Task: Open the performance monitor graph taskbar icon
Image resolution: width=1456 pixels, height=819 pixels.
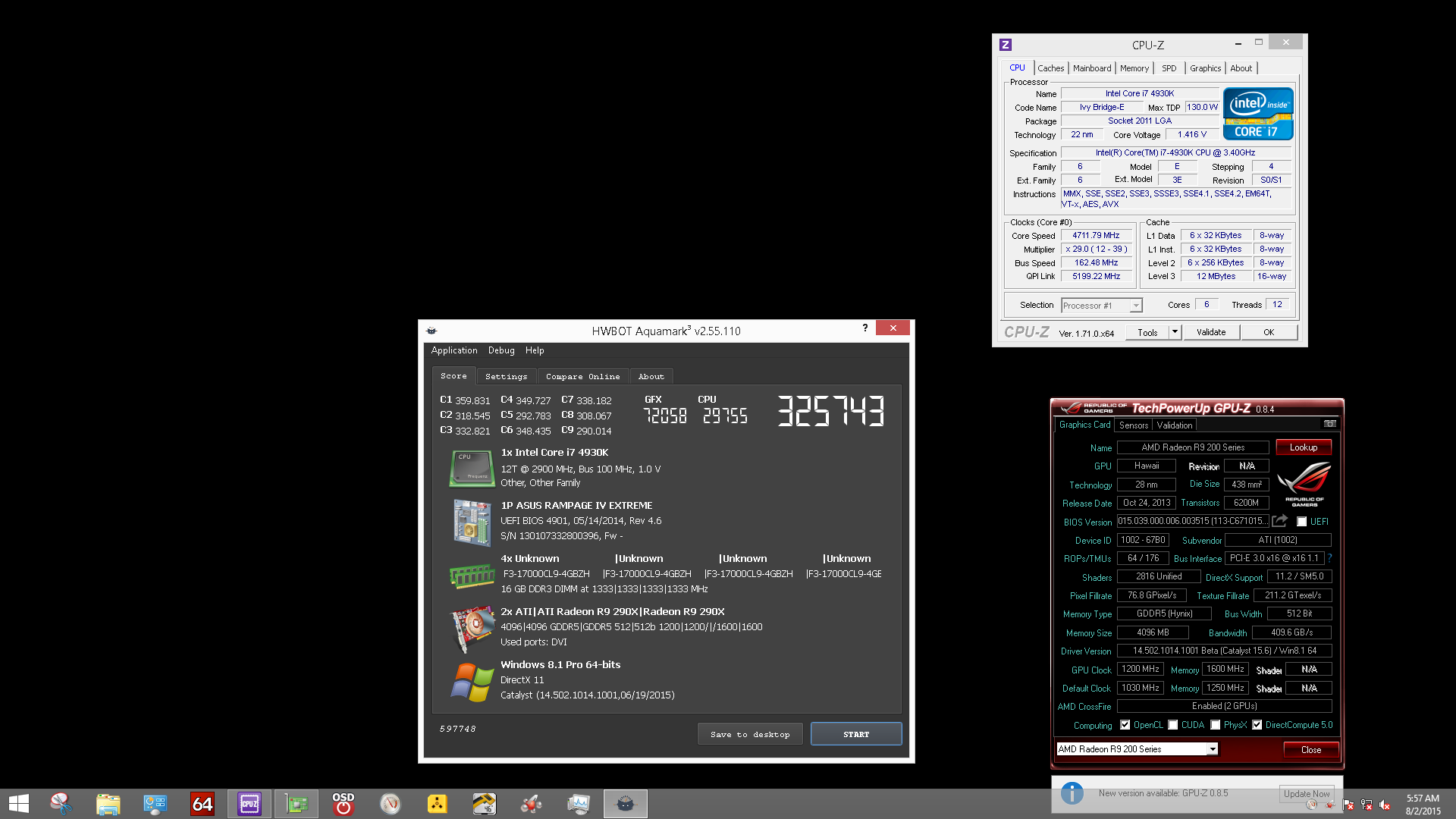Action: [579, 804]
